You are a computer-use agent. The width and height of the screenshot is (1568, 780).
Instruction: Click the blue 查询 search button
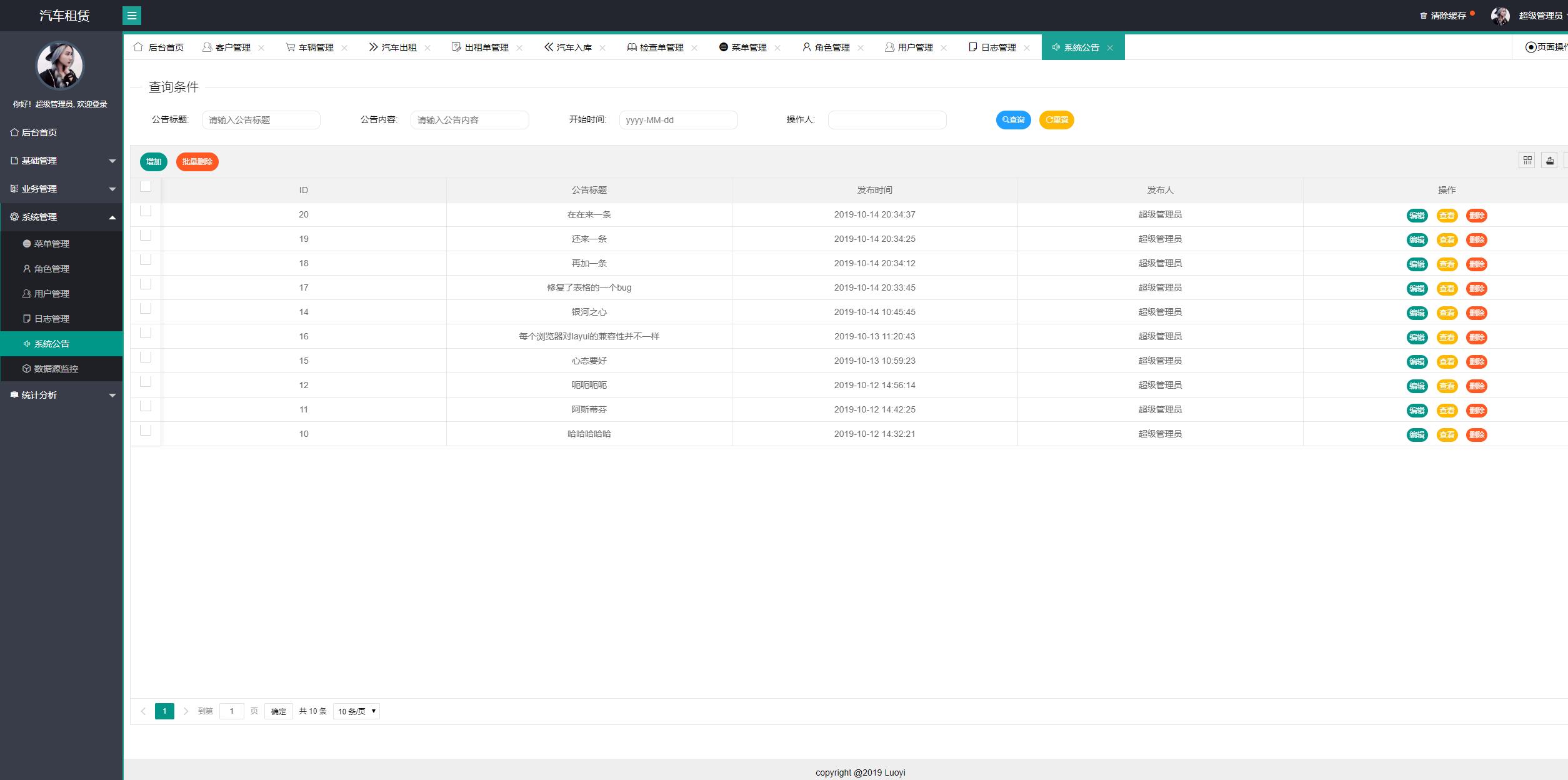1013,120
